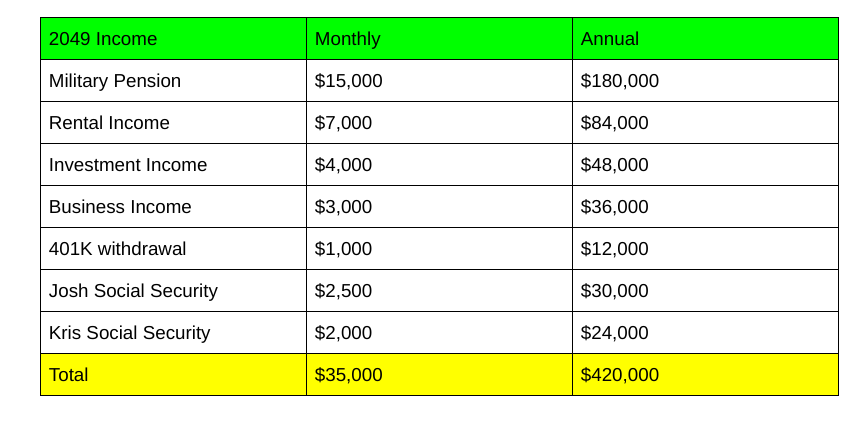
Task: Click the $24,000 annual value cell
Action: pos(615,333)
